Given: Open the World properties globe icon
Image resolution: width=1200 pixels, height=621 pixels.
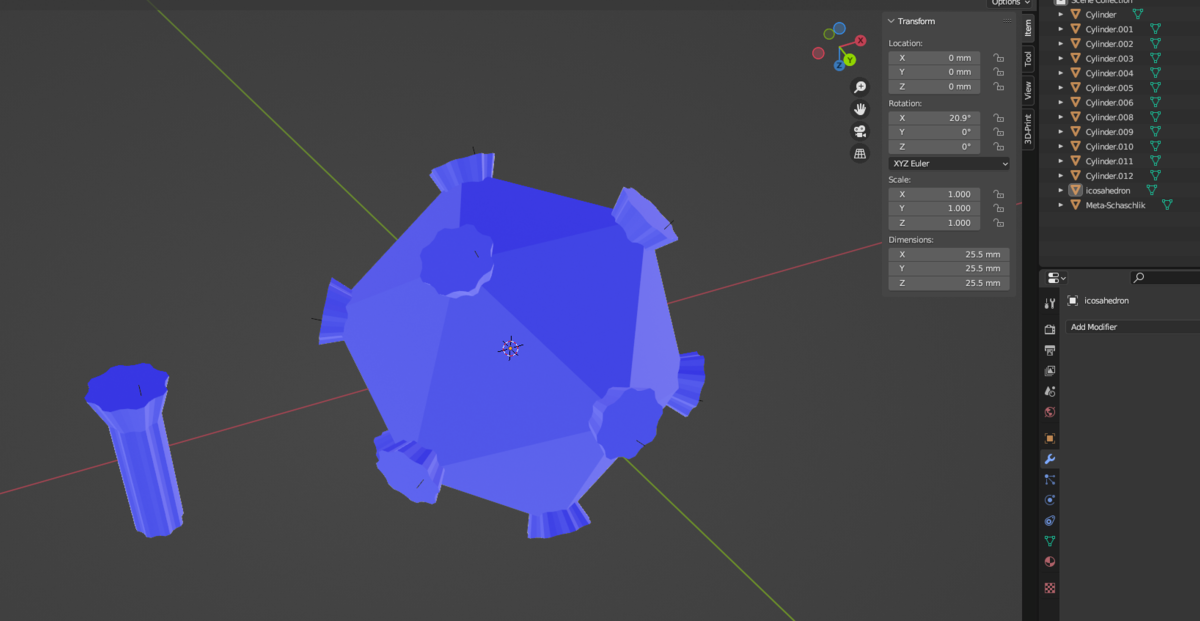Looking at the screenshot, I should coord(1049,412).
